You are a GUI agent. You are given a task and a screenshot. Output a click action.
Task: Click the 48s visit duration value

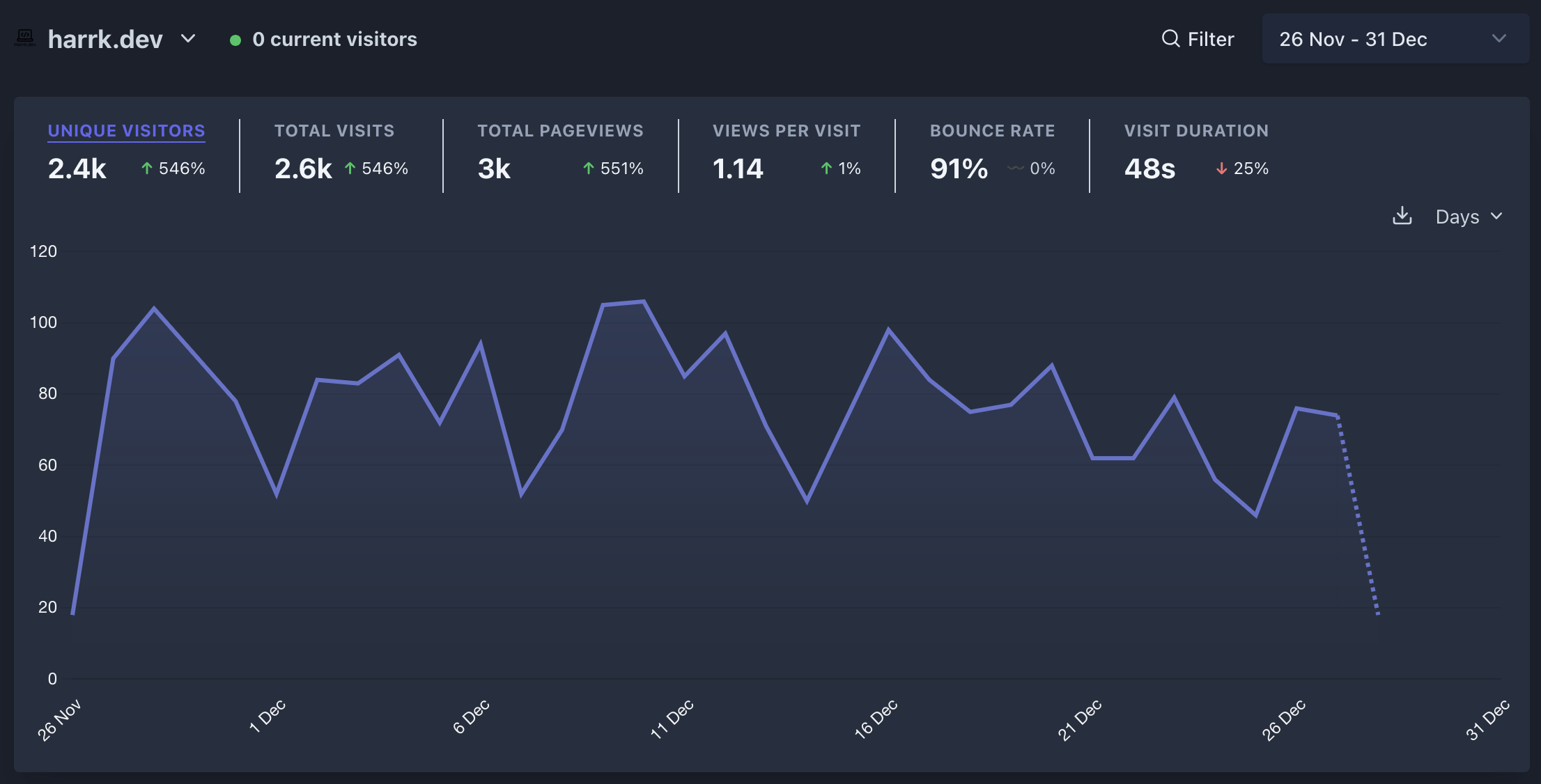pyautogui.click(x=1150, y=168)
